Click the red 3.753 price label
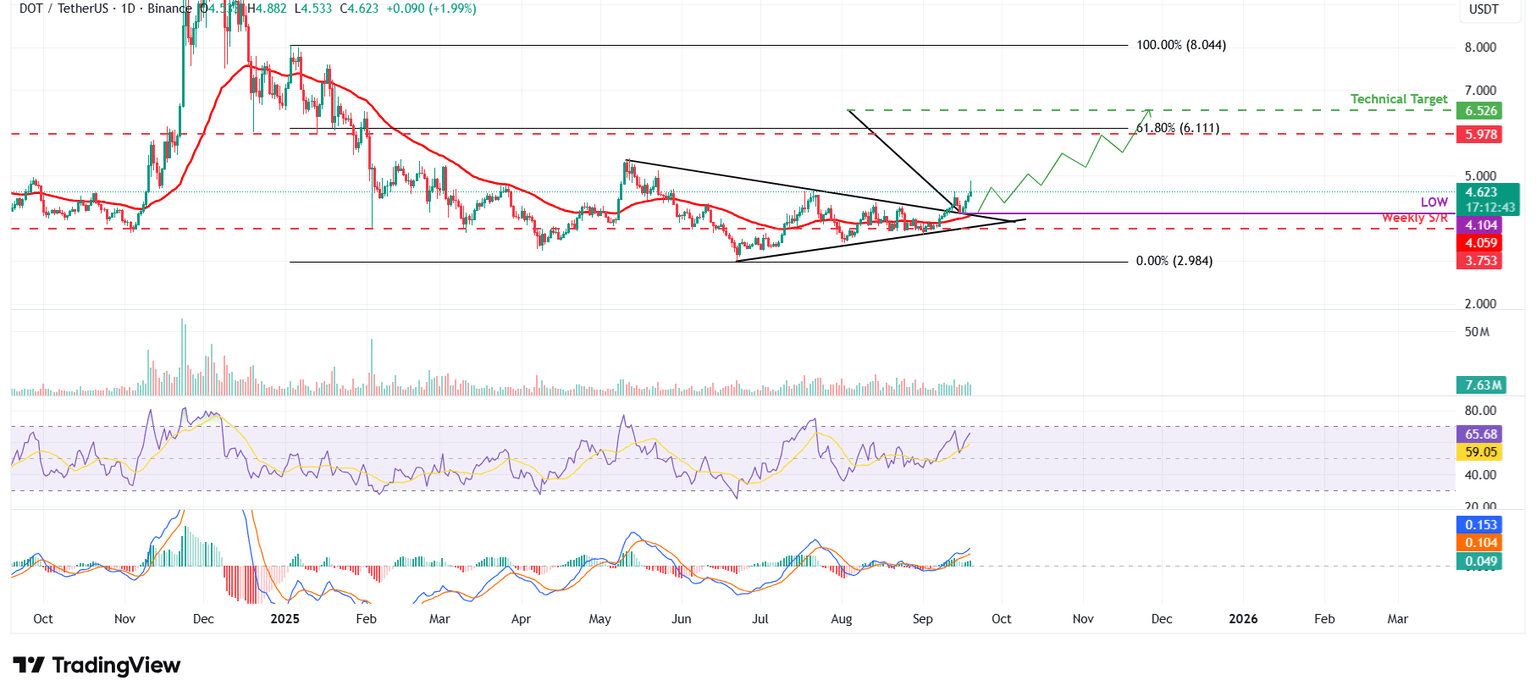This screenshot has width=1536, height=697. 1481,259
